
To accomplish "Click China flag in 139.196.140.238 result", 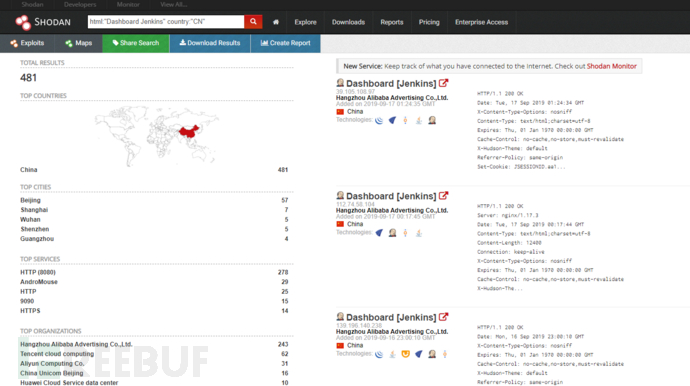I will [340, 346].
